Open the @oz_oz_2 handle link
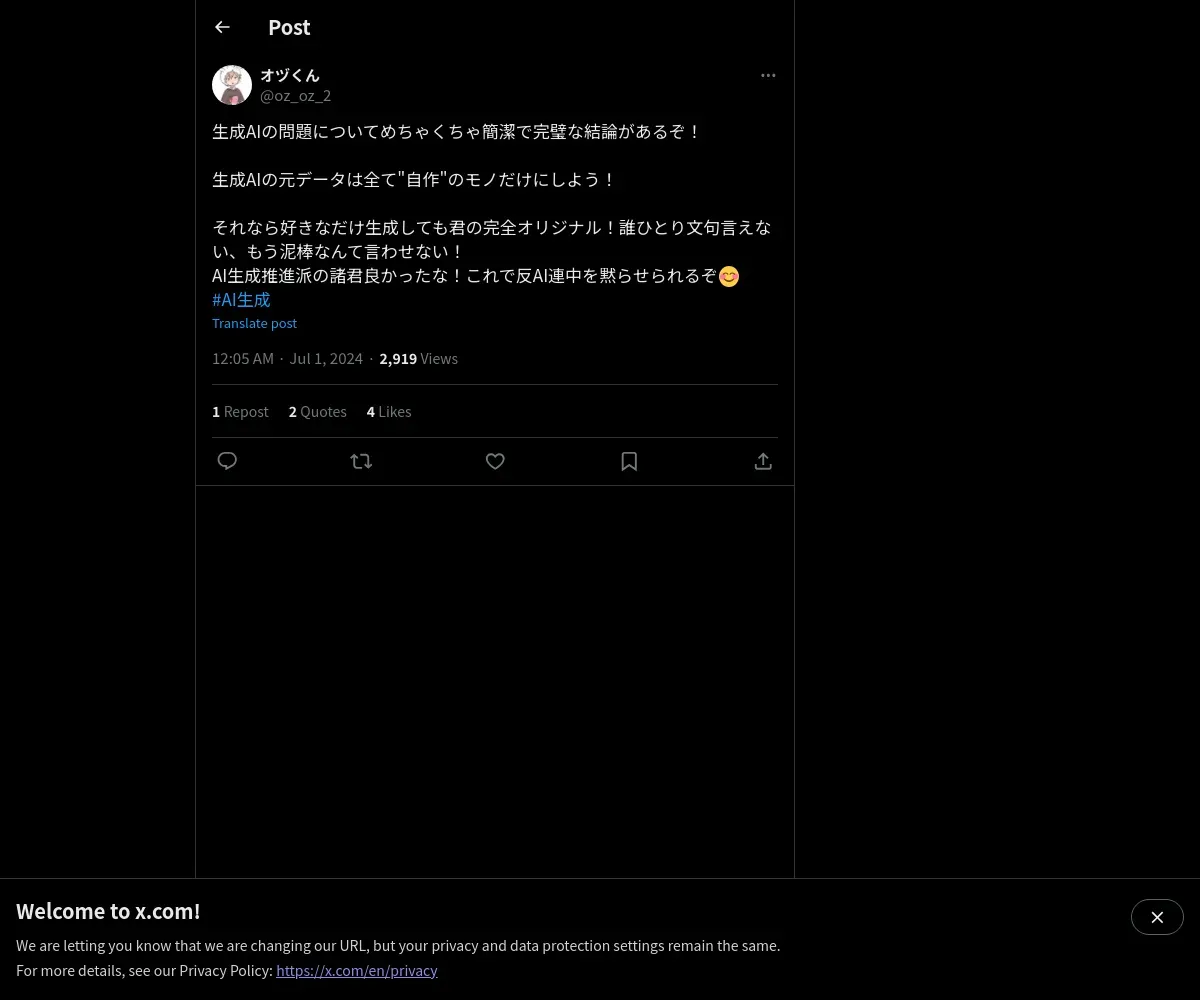Screen dimensions: 1200x1000 [x=295, y=96]
